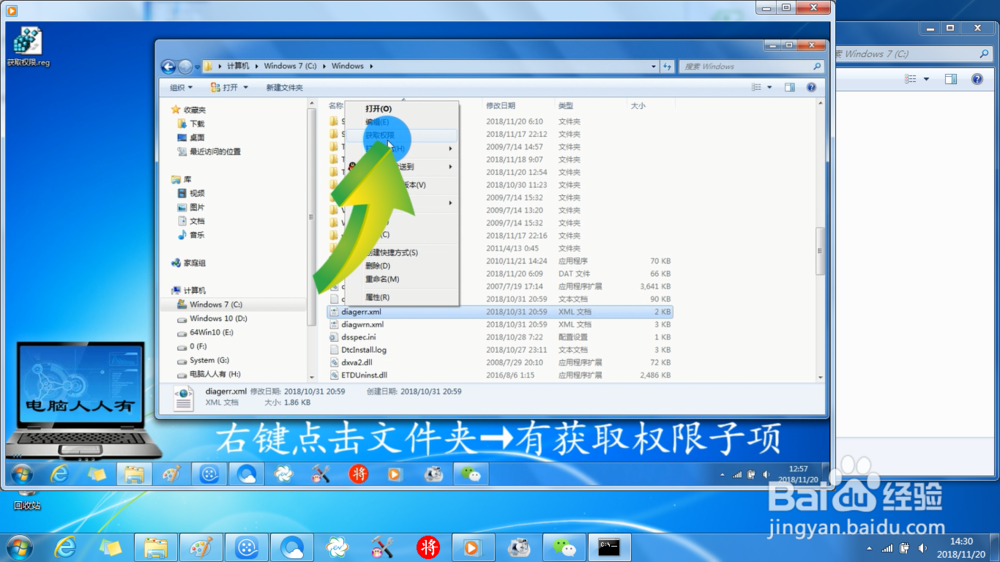Click the volume speaker icon in the outer system tray
Image resolution: width=1000 pixels, height=562 pixels.
(x=922, y=548)
